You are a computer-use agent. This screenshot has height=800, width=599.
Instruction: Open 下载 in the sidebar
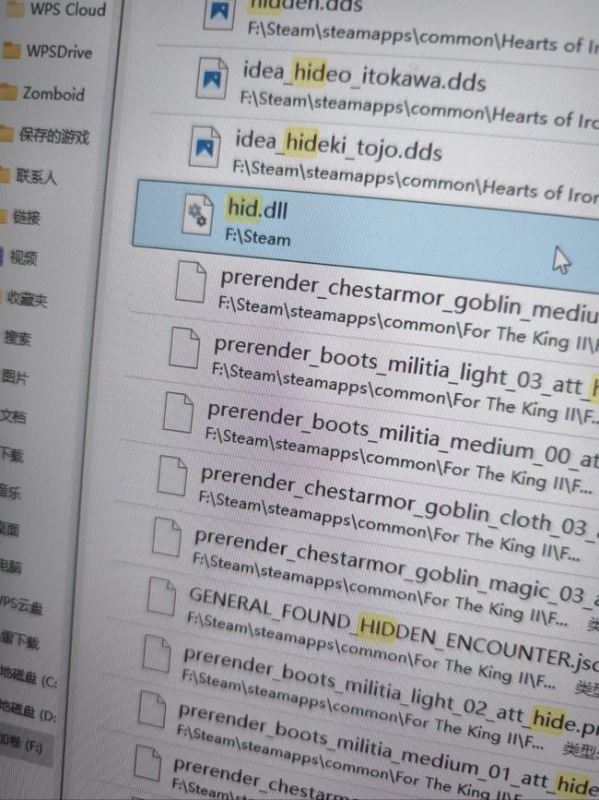pos(12,455)
